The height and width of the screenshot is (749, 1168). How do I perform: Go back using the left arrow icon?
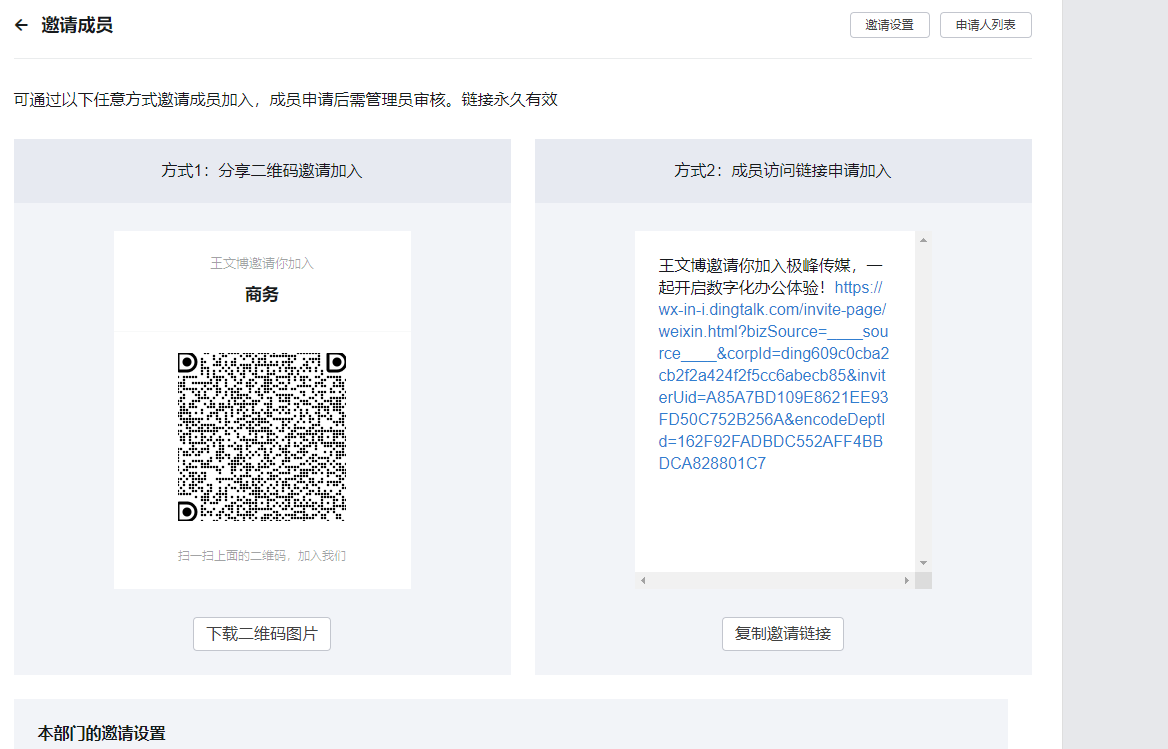click(21, 25)
